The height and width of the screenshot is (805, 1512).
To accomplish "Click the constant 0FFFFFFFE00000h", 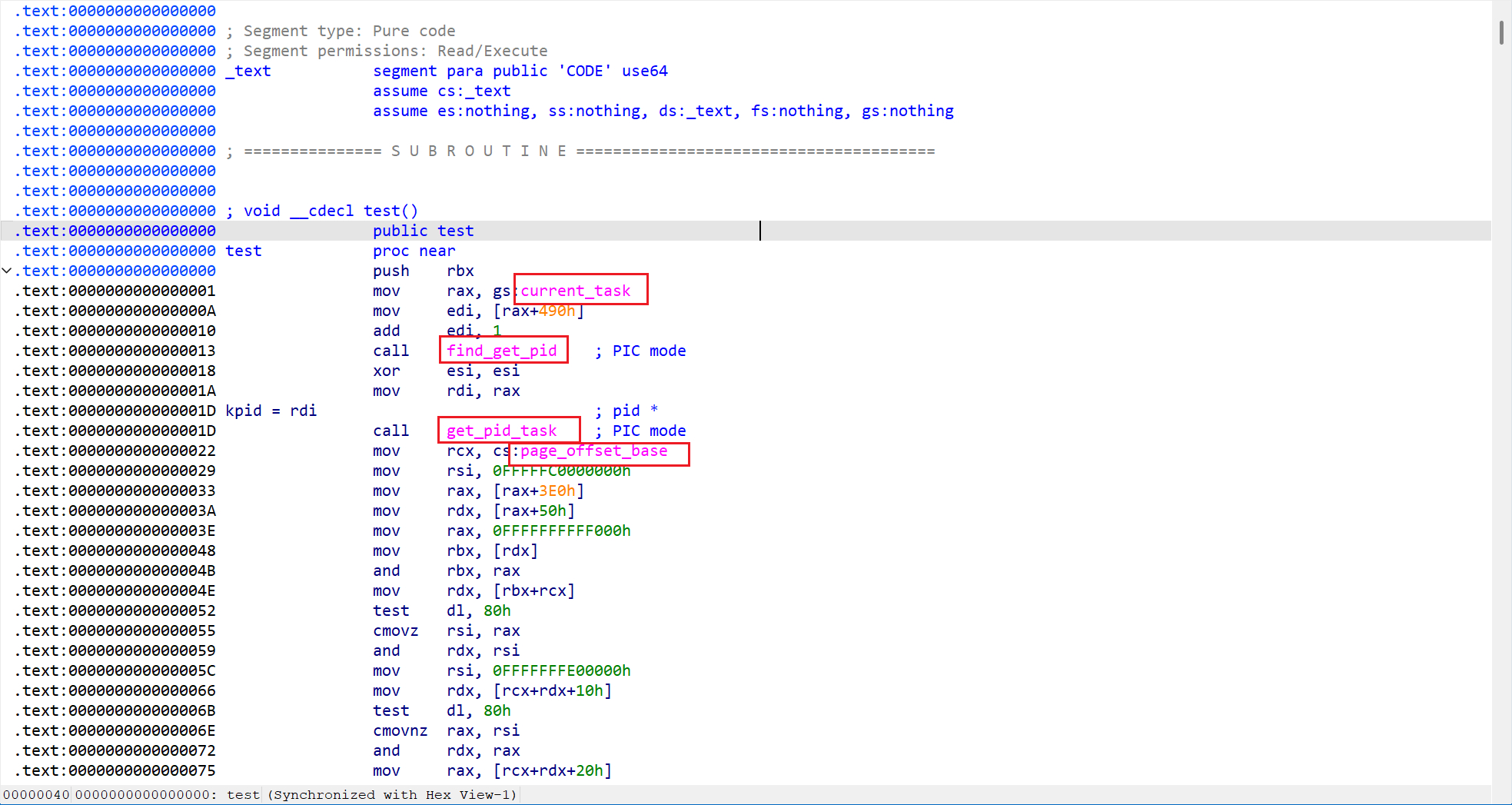I will tap(561, 670).
